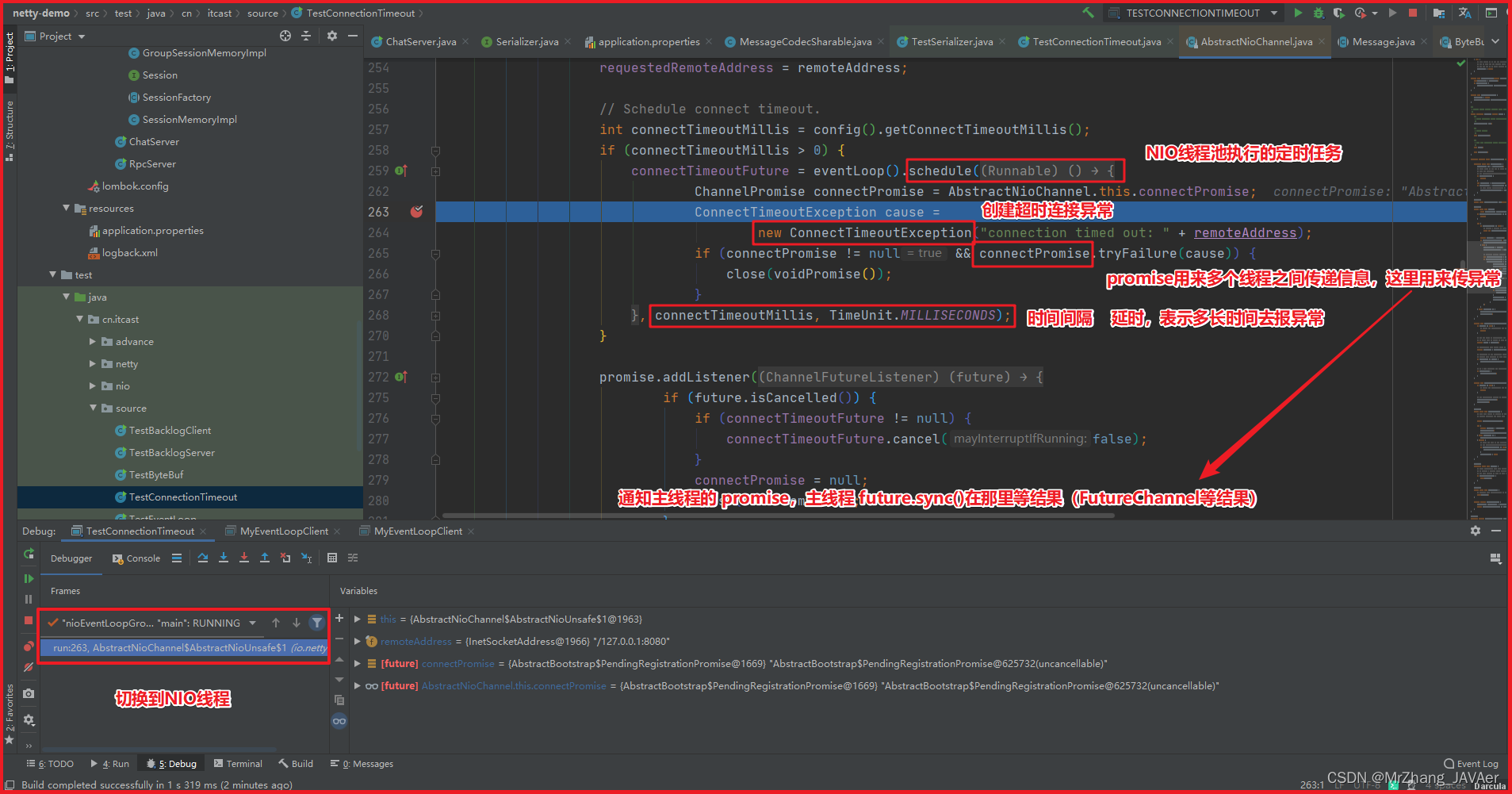
Task: Toggle breakpoint at line 263
Action: [416, 212]
